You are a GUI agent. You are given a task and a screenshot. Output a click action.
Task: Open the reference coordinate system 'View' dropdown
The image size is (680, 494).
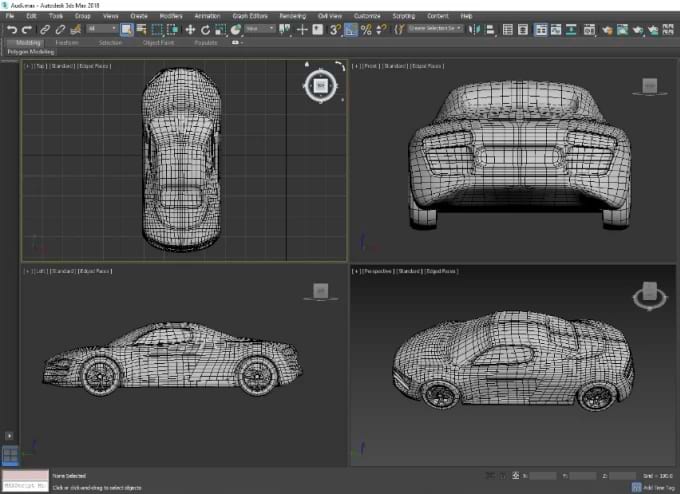pyautogui.click(x=259, y=30)
